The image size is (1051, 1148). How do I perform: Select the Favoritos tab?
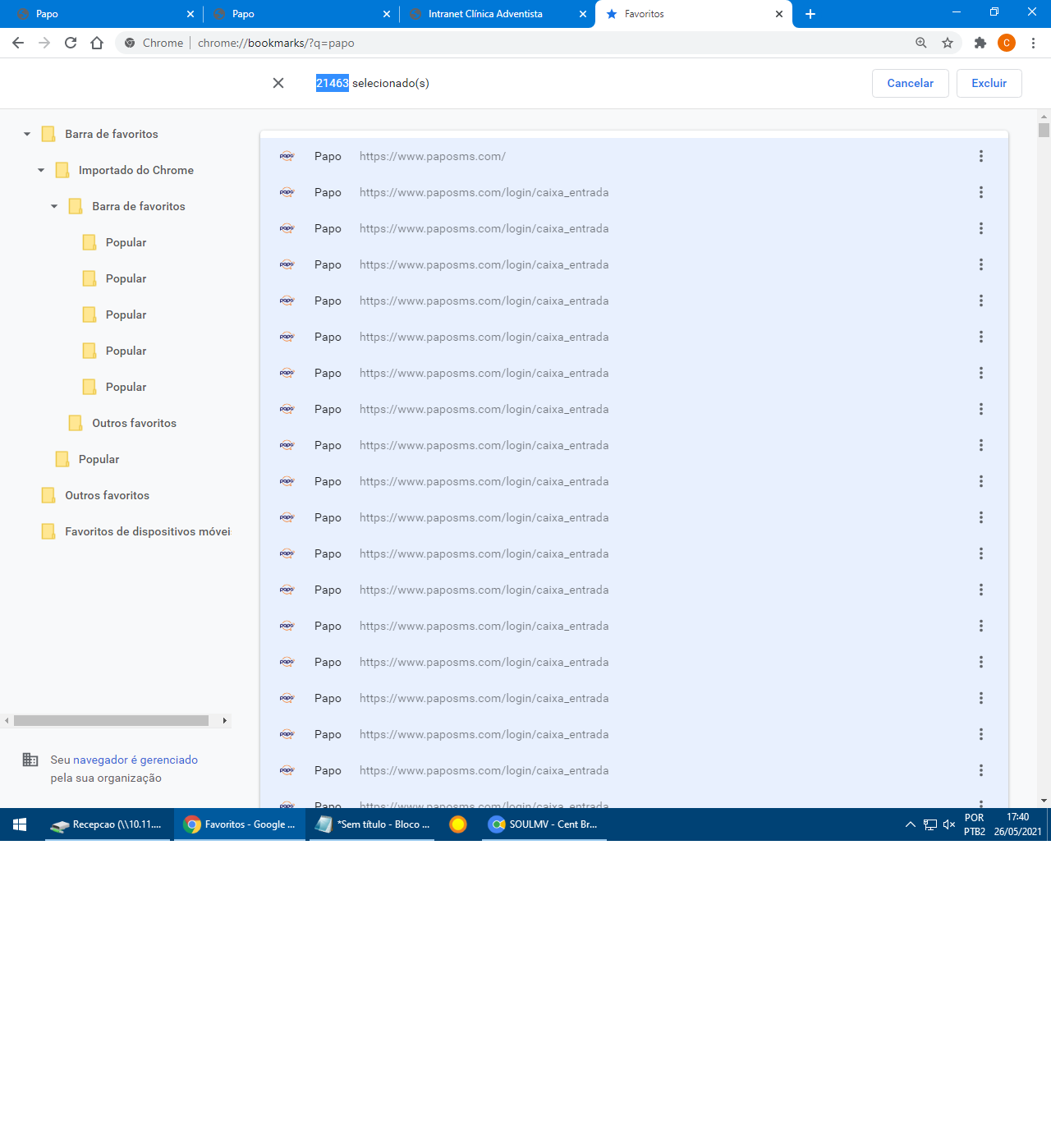(x=694, y=14)
